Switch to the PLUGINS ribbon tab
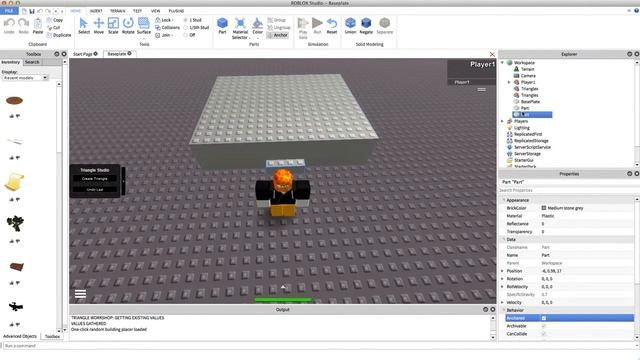This screenshot has height=360, width=640. click(176, 11)
